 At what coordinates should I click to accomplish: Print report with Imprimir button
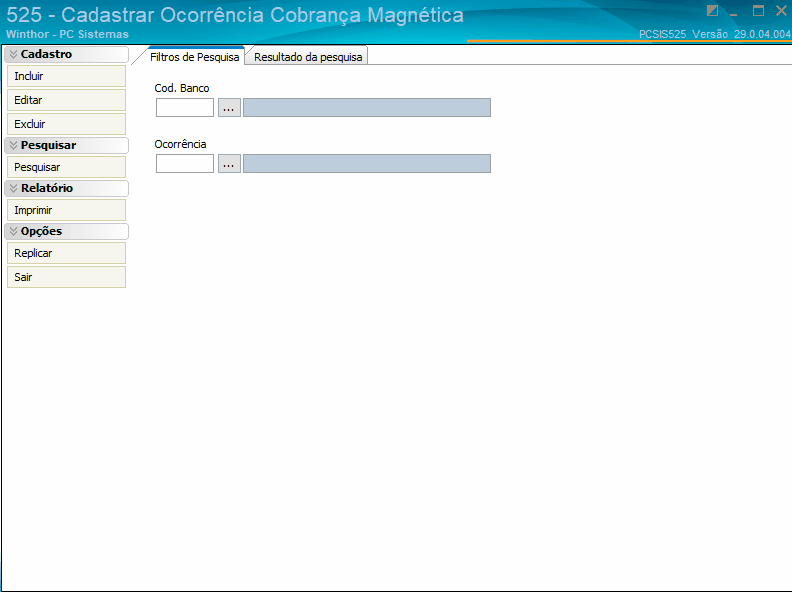pos(66,210)
